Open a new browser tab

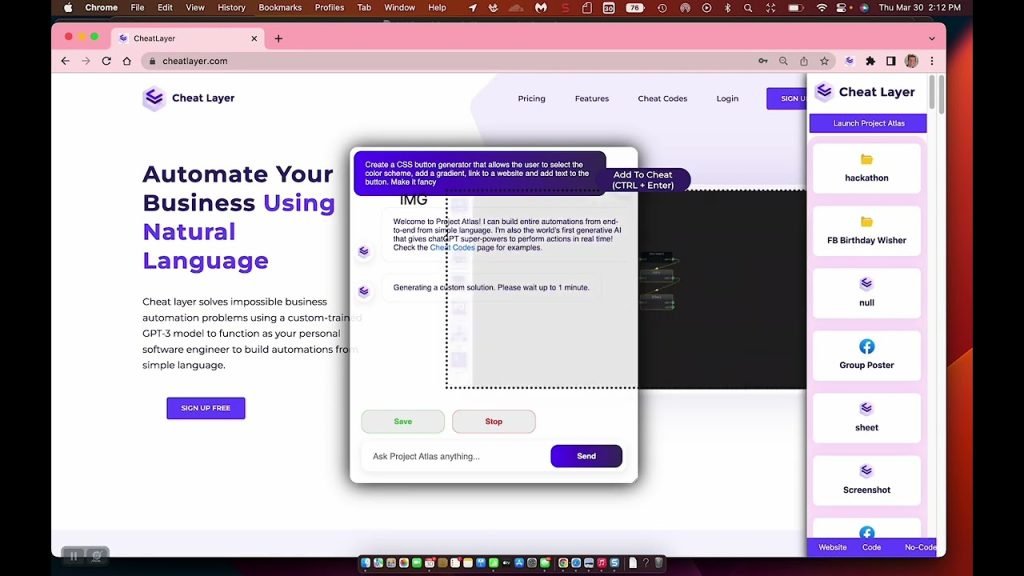[278, 39]
